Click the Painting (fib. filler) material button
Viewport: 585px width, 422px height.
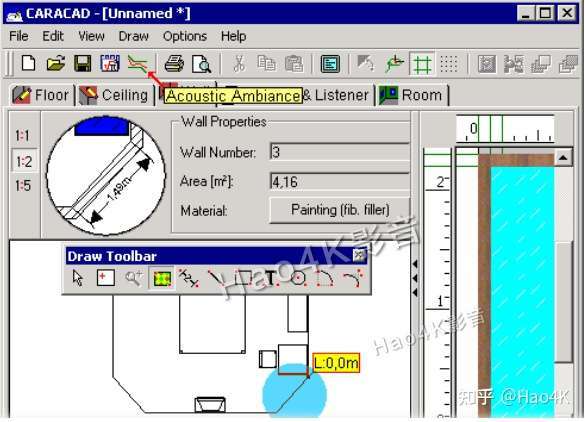point(340,210)
